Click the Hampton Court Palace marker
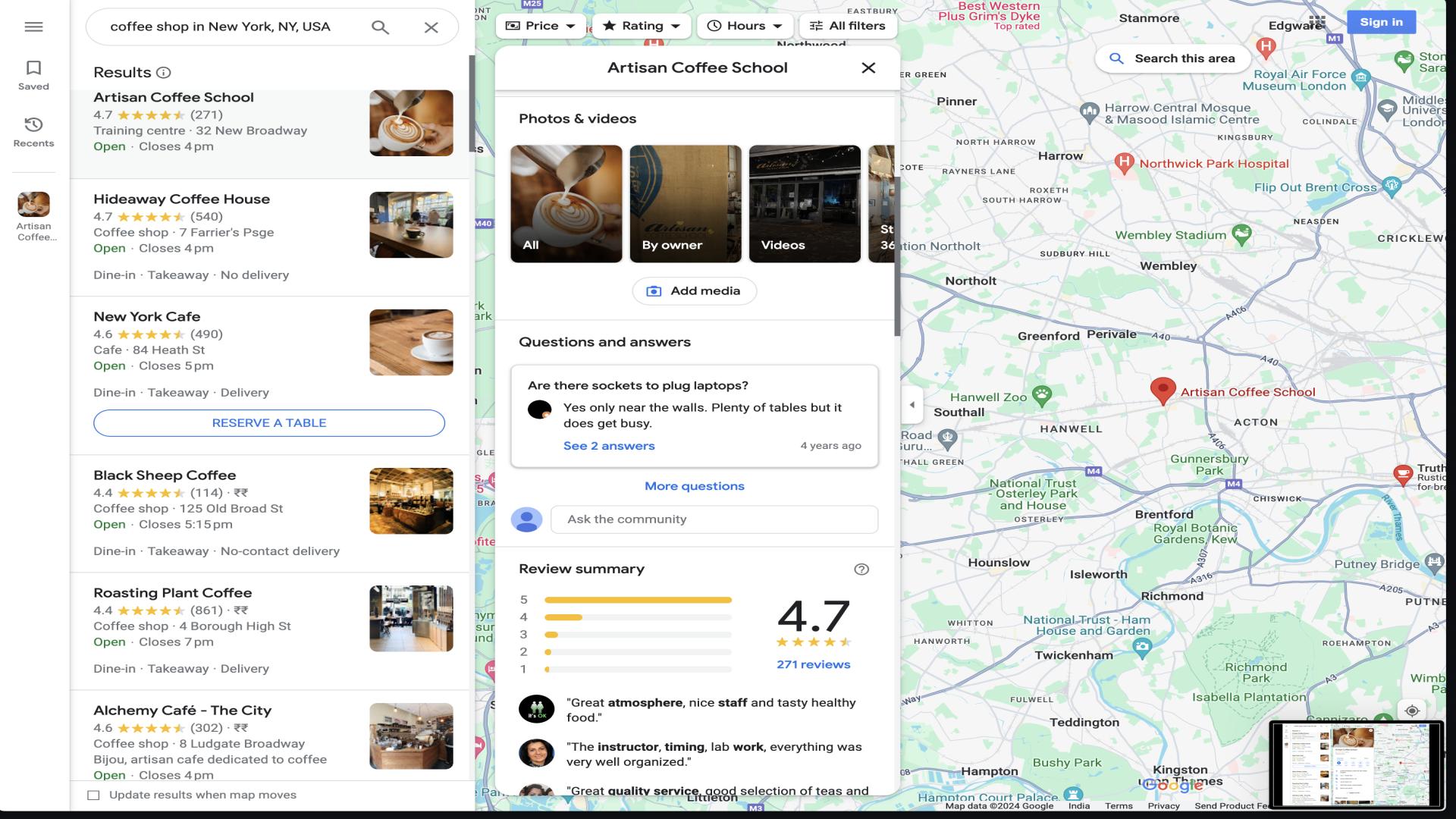Image resolution: width=1456 pixels, height=819 pixels. pos(1073,794)
